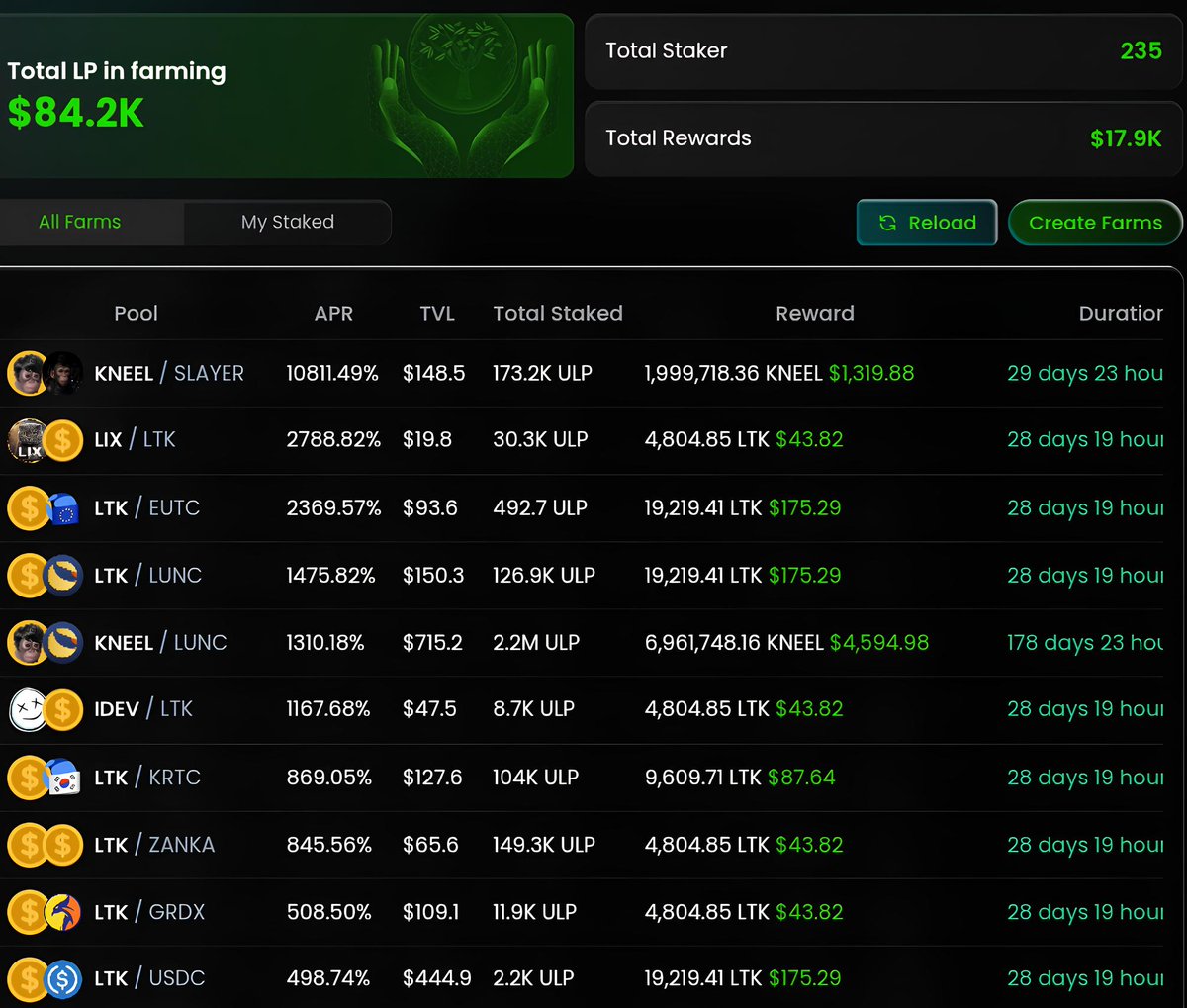Click the 10811.49% APR value

(x=332, y=374)
